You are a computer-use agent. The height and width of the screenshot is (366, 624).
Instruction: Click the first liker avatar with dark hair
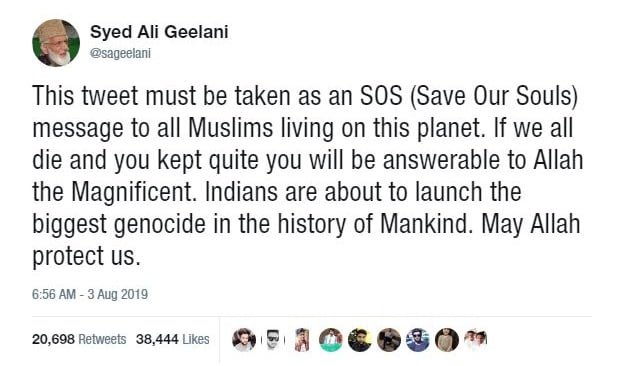point(244,340)
